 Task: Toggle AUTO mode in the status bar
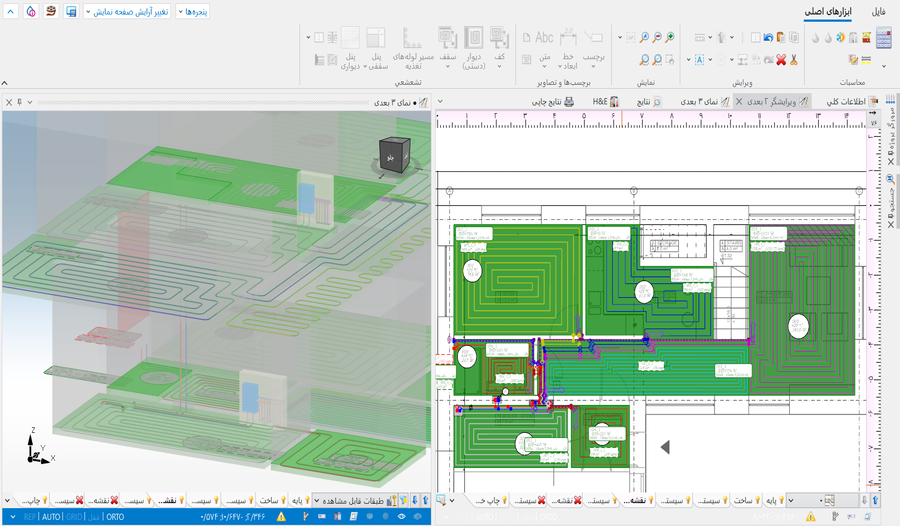(x=51, y=517)
